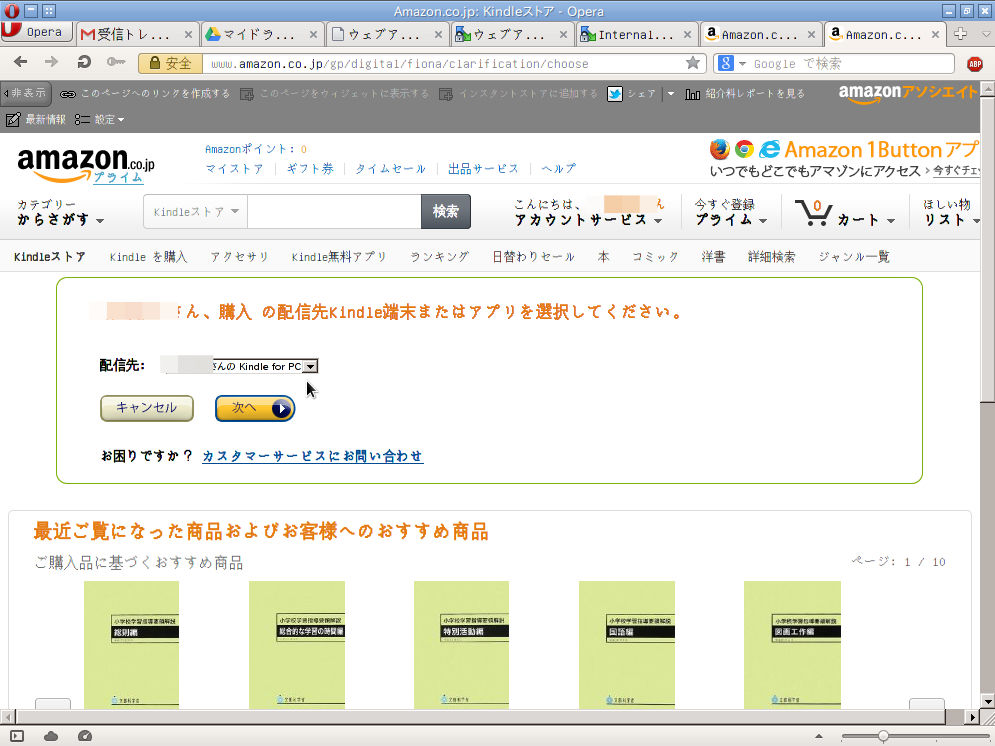The height and width of the screenshot is (746, 995).
Task: Open the ランキング menu item
Action: pos(439,257)
